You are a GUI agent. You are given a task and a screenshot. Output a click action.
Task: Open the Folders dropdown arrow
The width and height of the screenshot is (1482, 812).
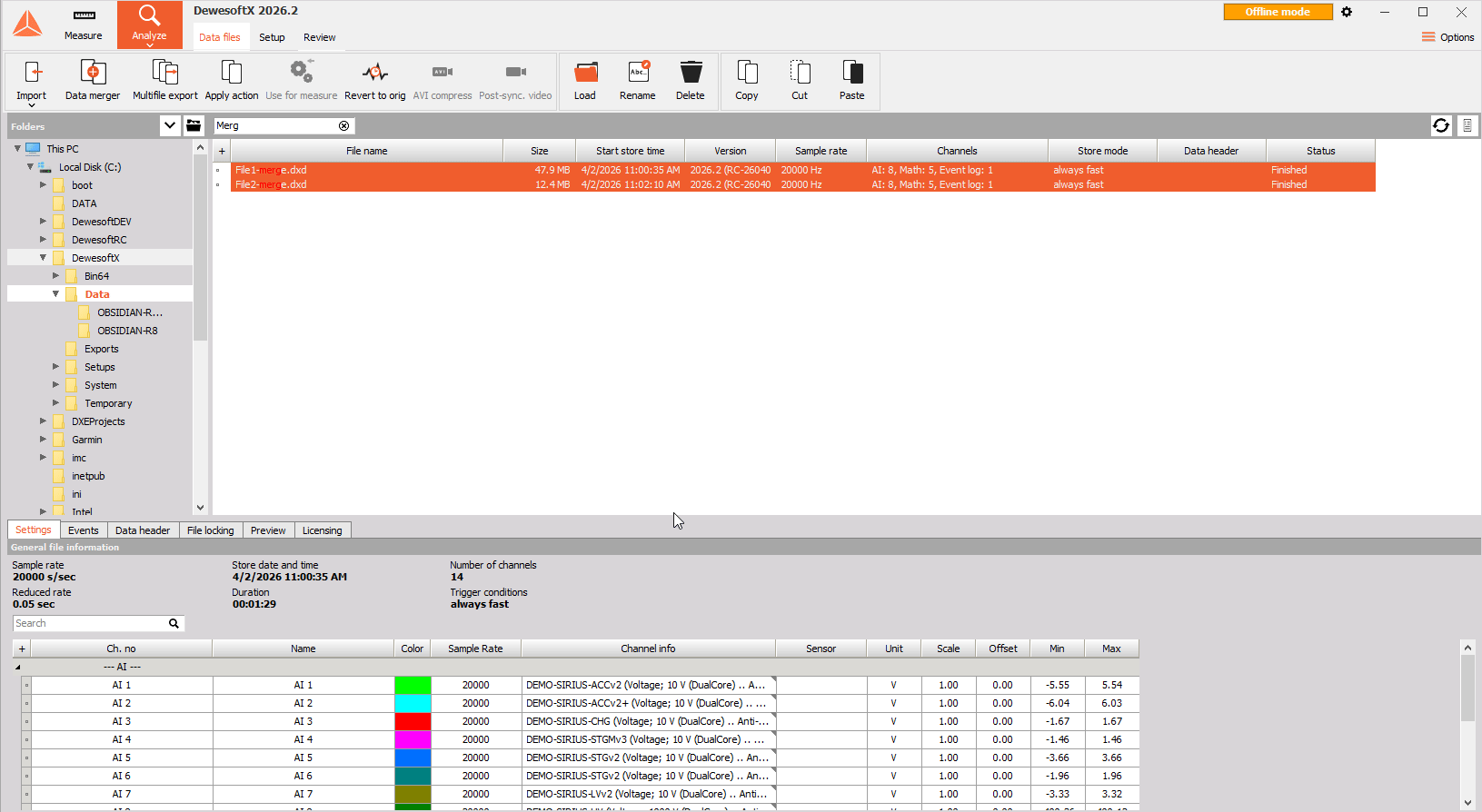[170, 125]
